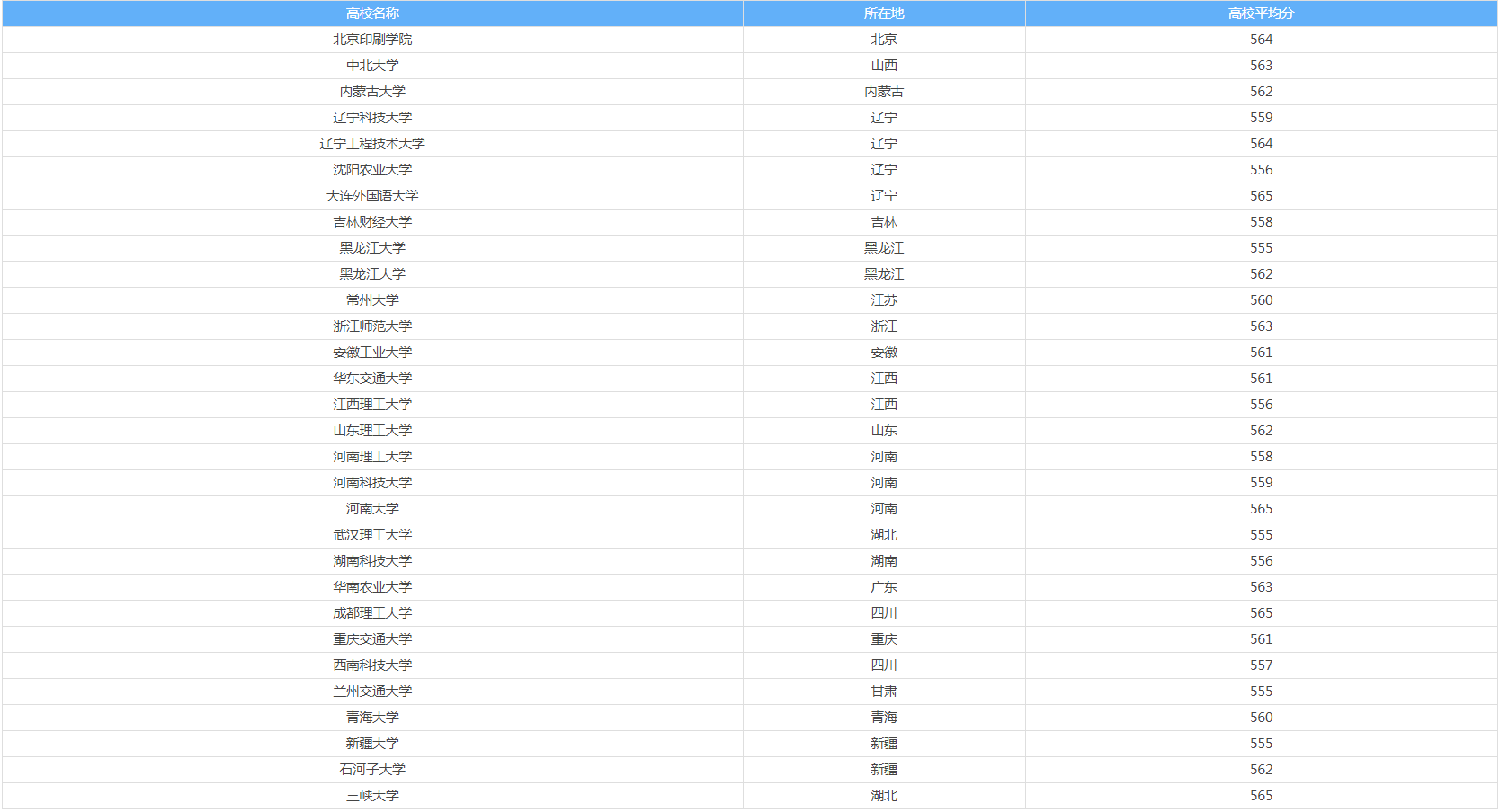1500x812 pixels.
Task: Click score 563 for 中北大学
Action: (x=1261, y=66)
